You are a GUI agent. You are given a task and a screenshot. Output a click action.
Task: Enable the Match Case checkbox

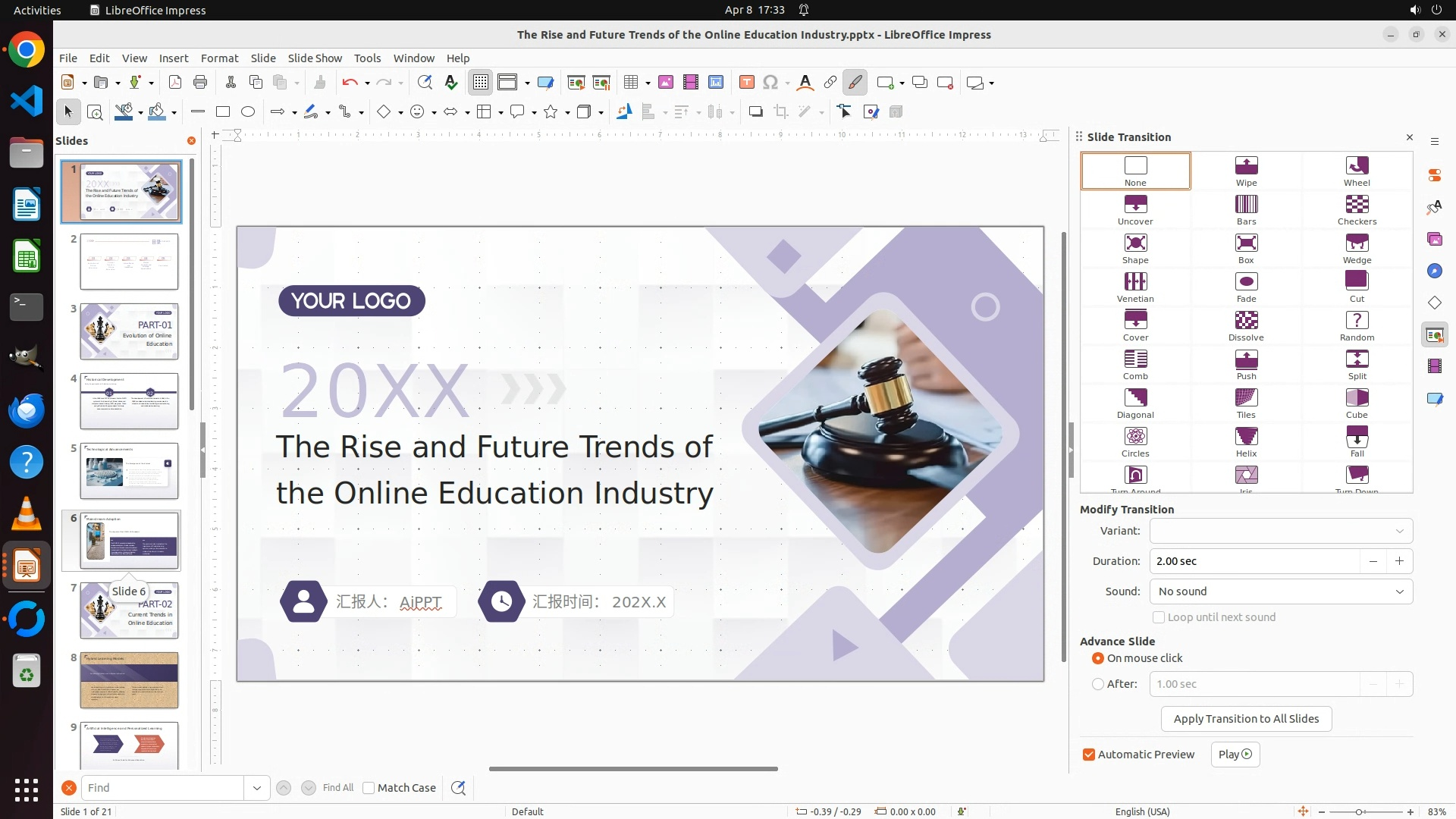(369, 788)
